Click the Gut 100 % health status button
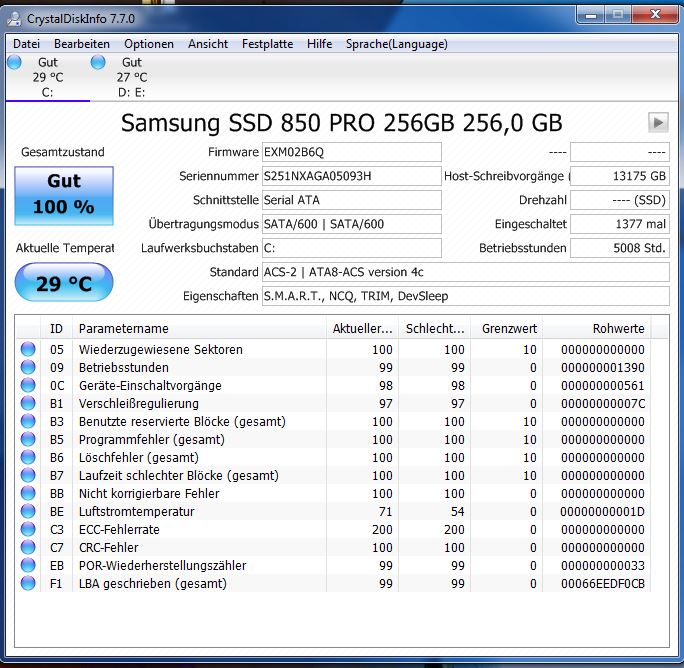 click(x=64, y=195)
